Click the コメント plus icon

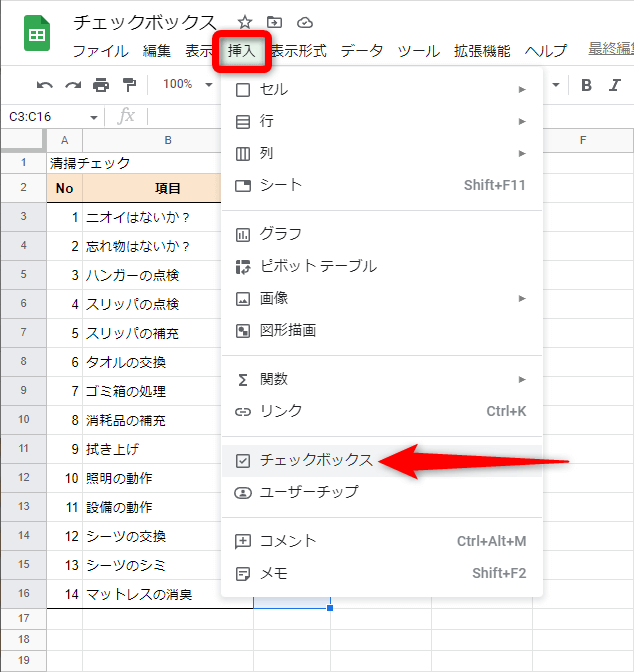click(243, 542)
